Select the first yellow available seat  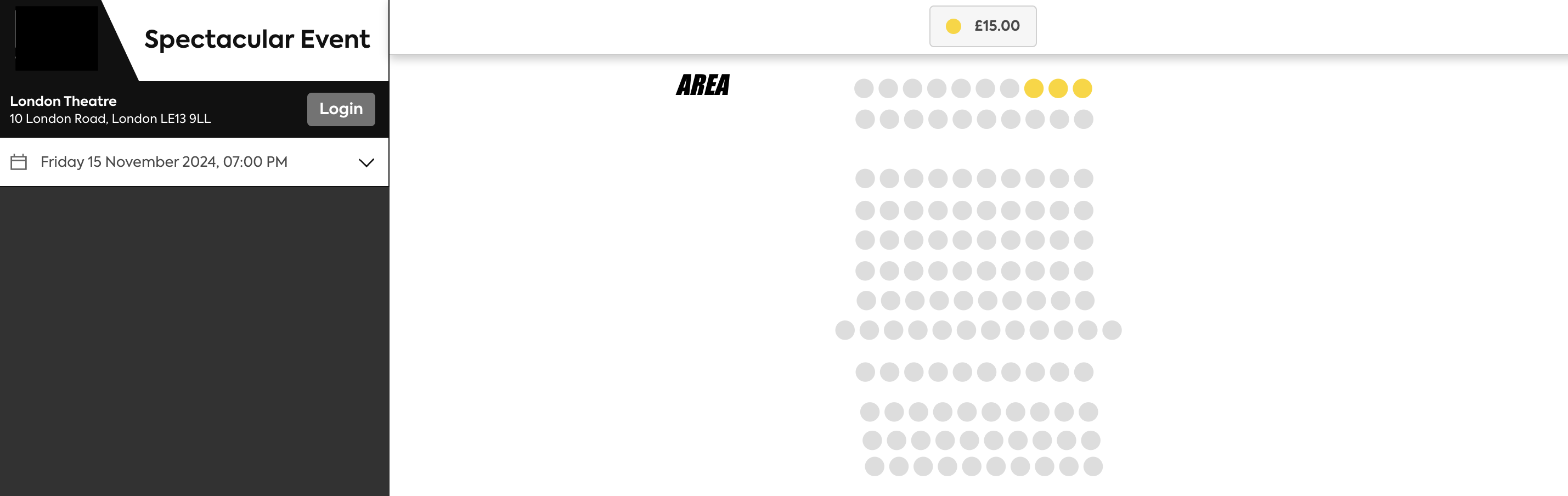[x=1034, y=88]
